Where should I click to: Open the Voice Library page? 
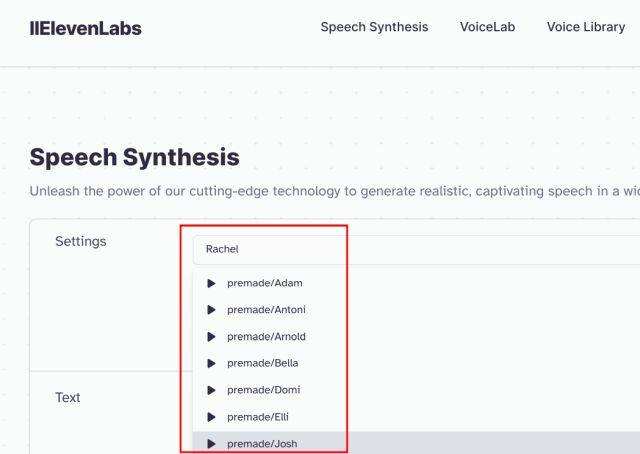coord(585,27)
